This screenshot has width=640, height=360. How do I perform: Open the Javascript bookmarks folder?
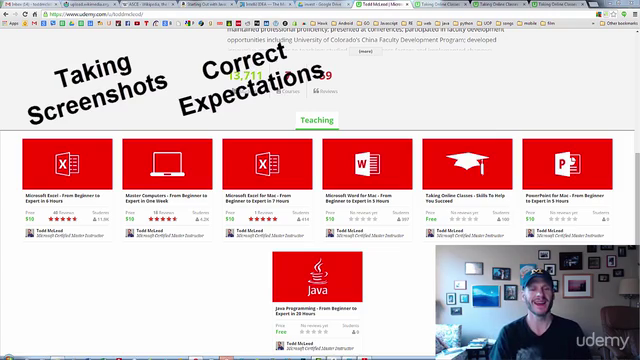[385, 23]
